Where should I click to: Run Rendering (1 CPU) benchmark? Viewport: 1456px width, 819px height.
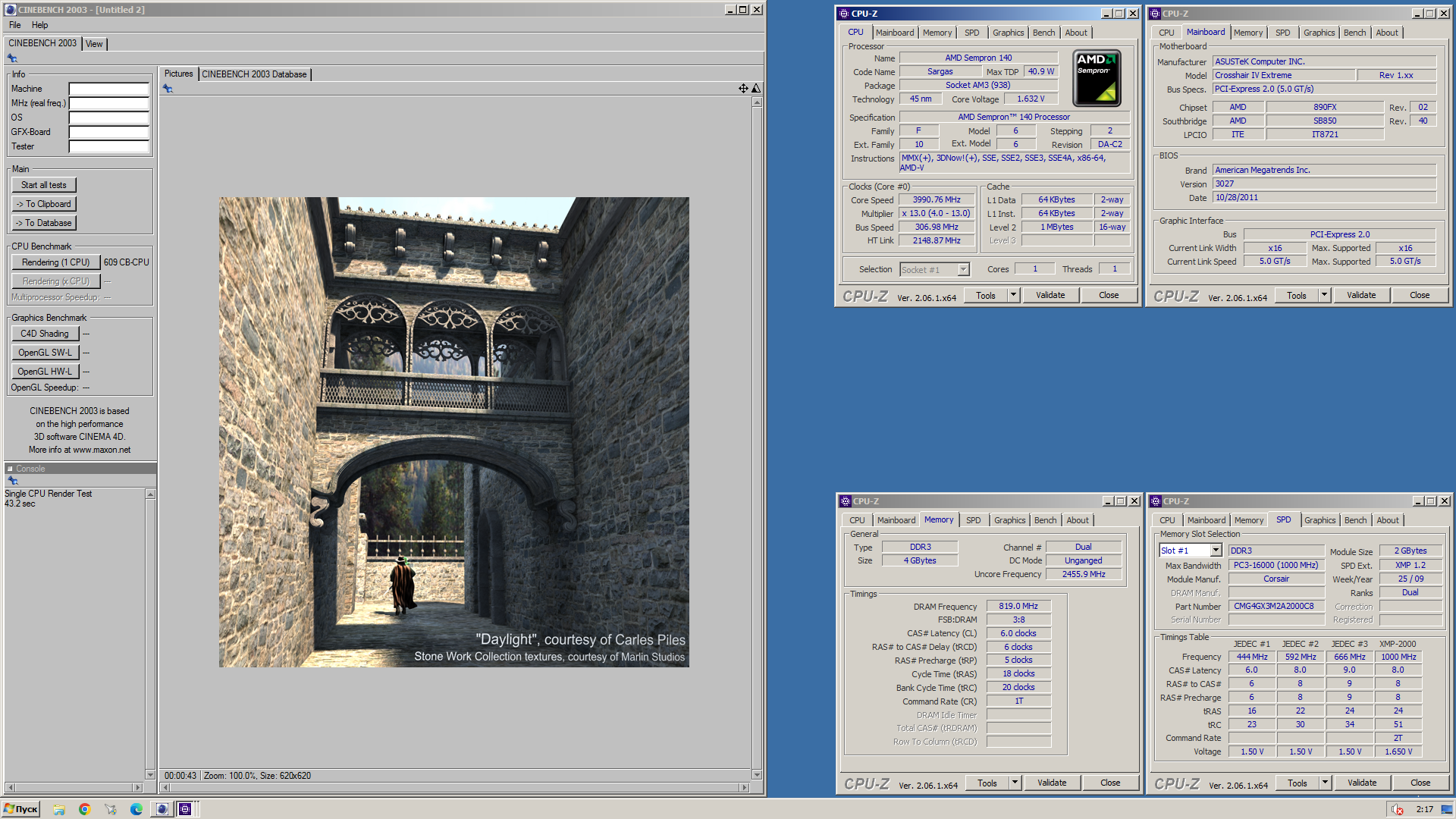click(x=55, y=262)
